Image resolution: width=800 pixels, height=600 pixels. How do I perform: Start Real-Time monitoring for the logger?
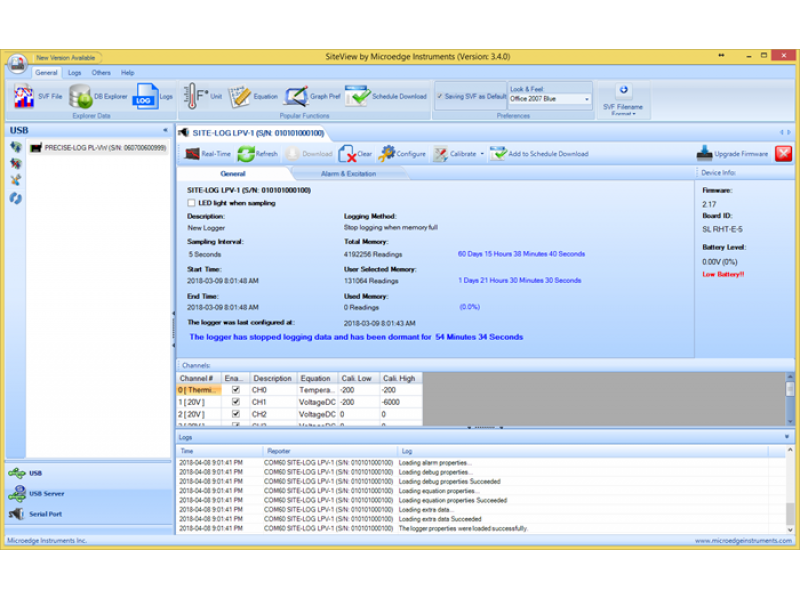pos(208,154)
